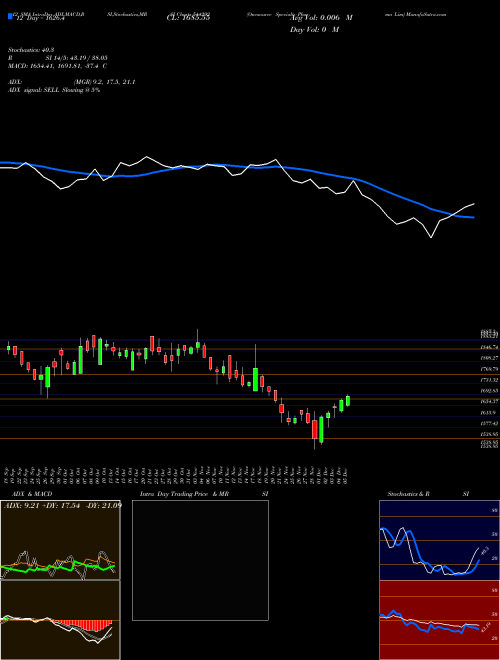The image size is (500, 660).
Task: Click the 40.3 label on Stochastics chart
Action: (x=484, y=550)
